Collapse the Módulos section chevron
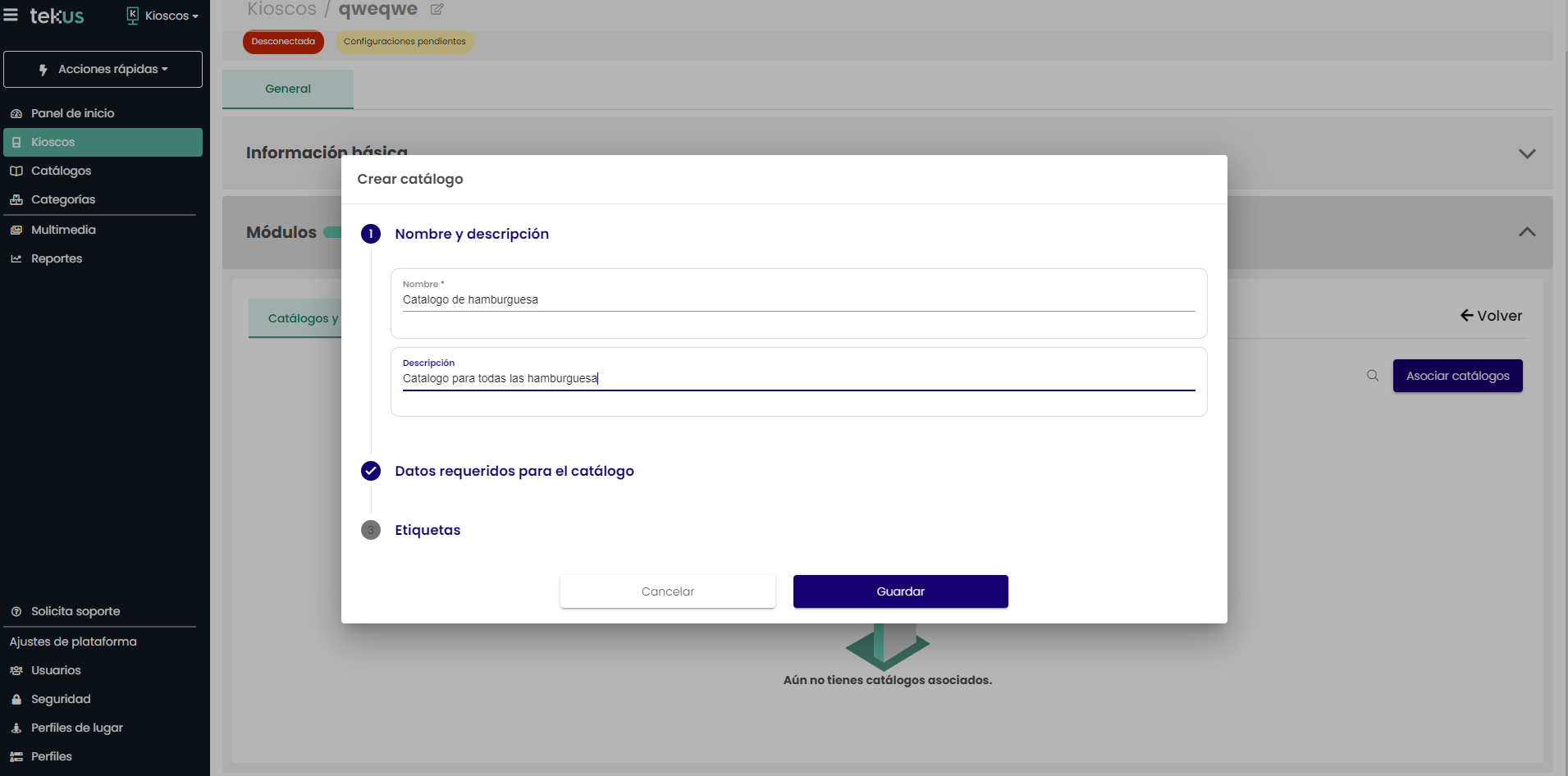Viewport: 1568px width, 776px height. pos(1526,232)
